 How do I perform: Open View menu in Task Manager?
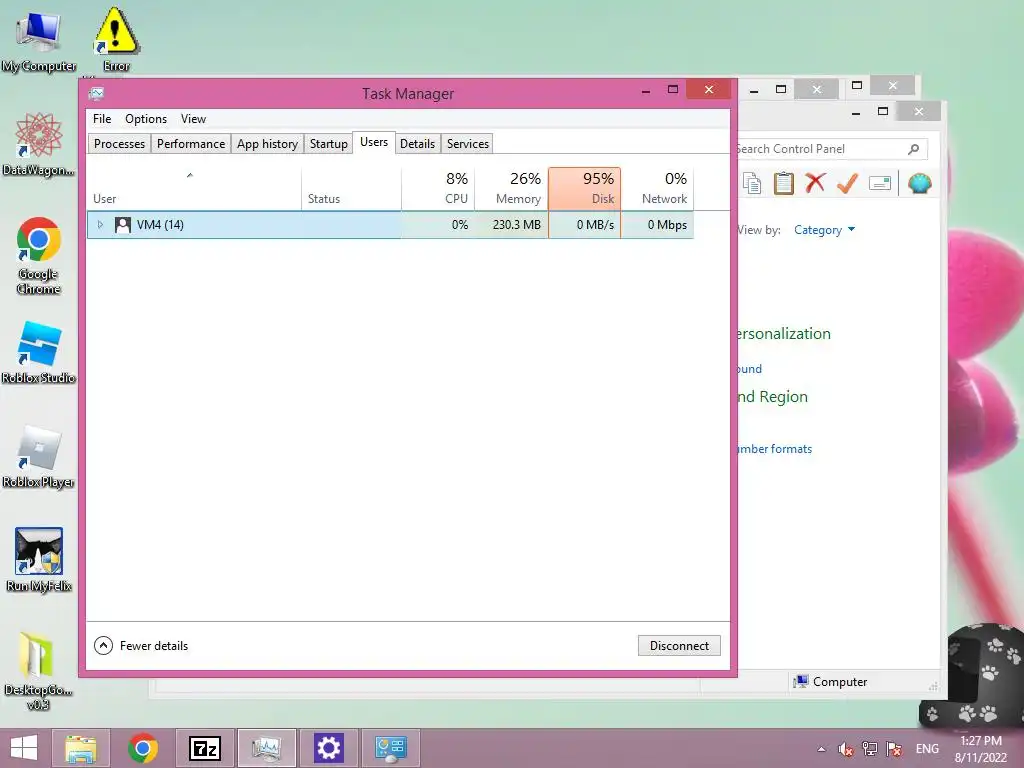(x=193, y=119)
